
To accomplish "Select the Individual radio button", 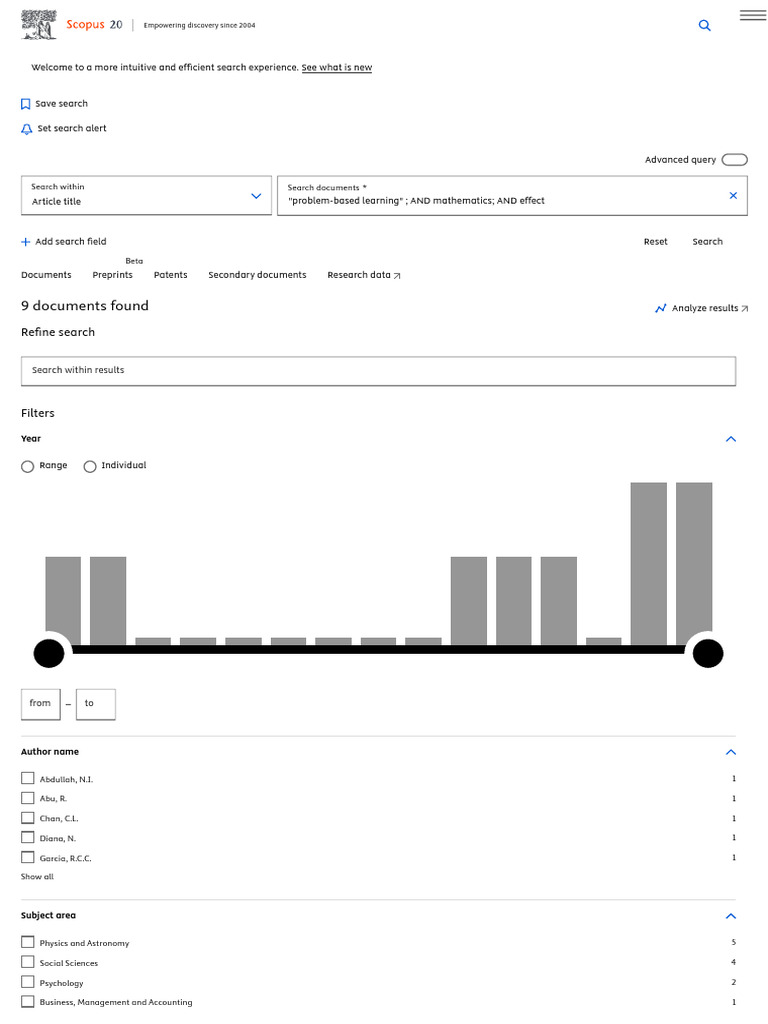I will [x=90, y=466].
